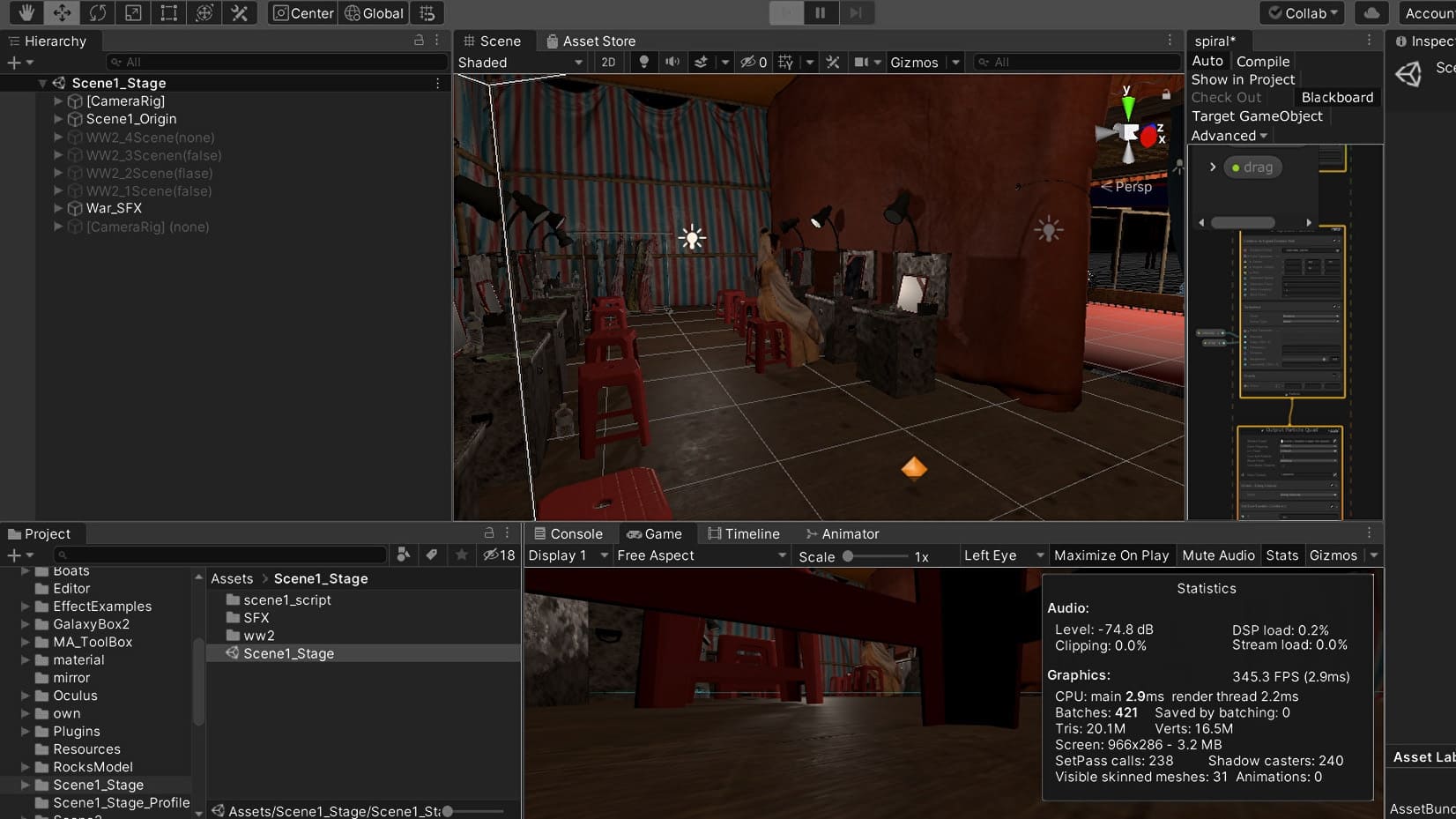Toggle hidden packages count in Project

[499, 555]
